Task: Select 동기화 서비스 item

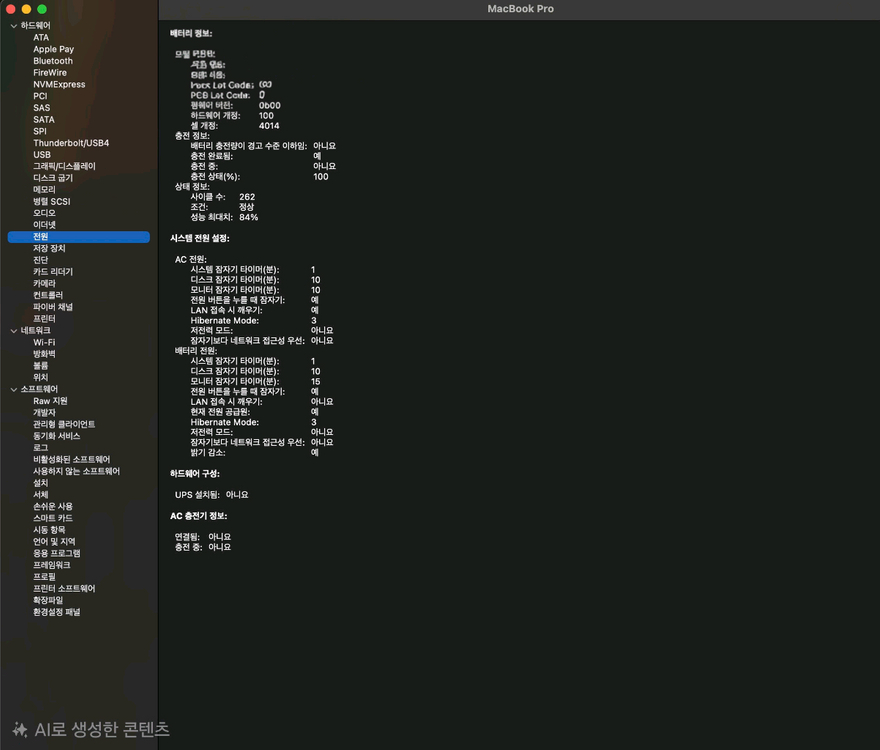Action: [57, 436]
